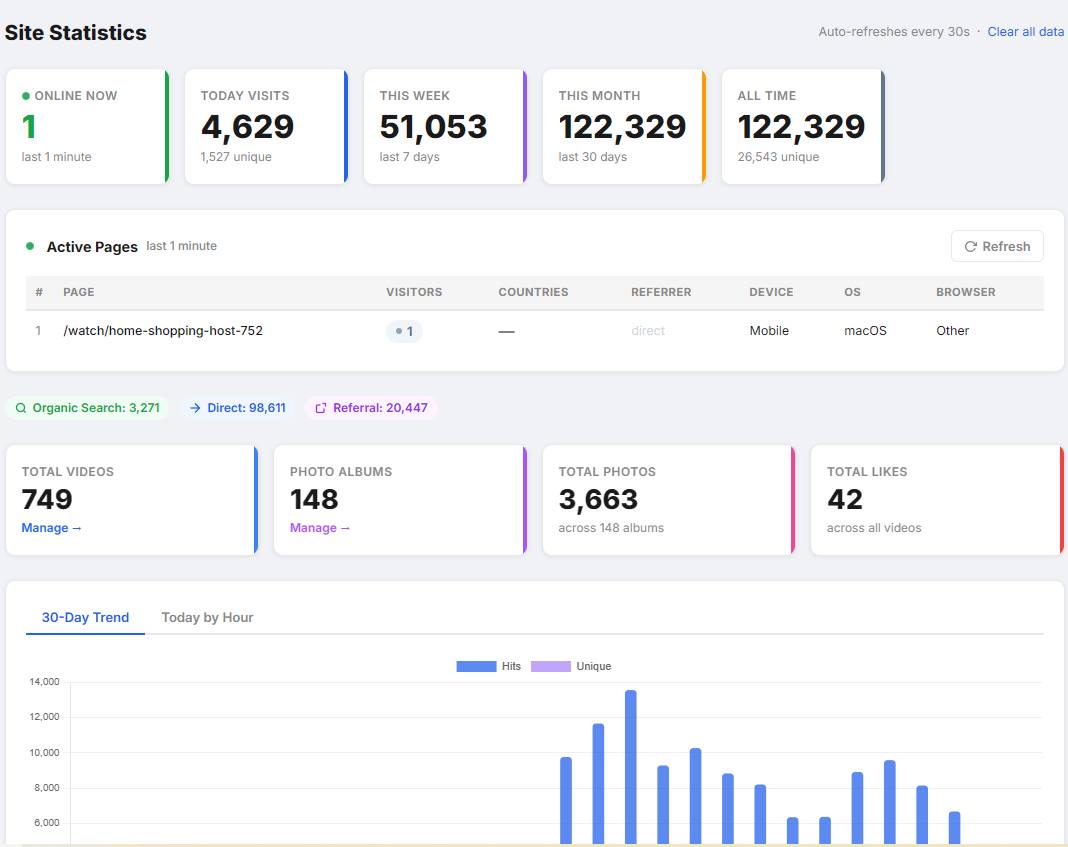Click the 'Other' browser cell
Viewport: 1068px width, 847px height.
click(952, 331)
